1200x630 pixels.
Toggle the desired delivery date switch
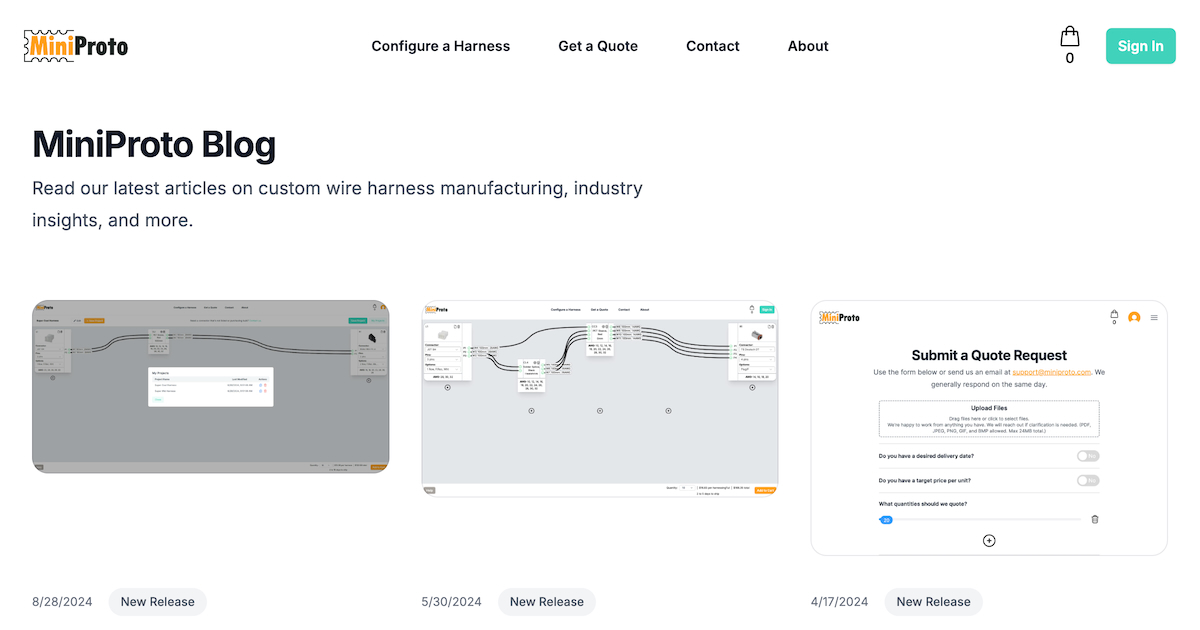(1087, 456)
